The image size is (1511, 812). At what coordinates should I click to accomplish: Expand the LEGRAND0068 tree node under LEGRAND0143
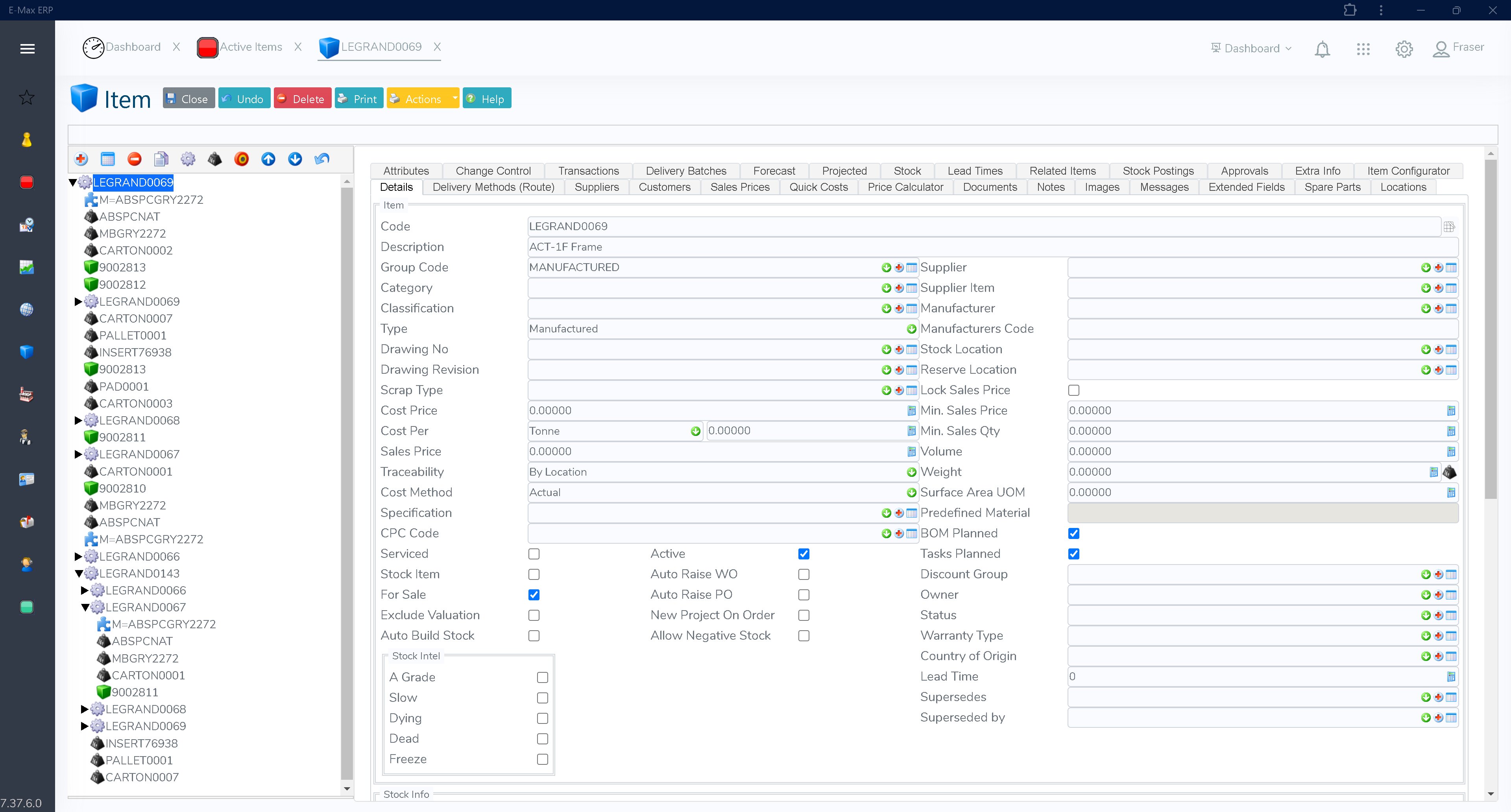[x=85, y=709]
